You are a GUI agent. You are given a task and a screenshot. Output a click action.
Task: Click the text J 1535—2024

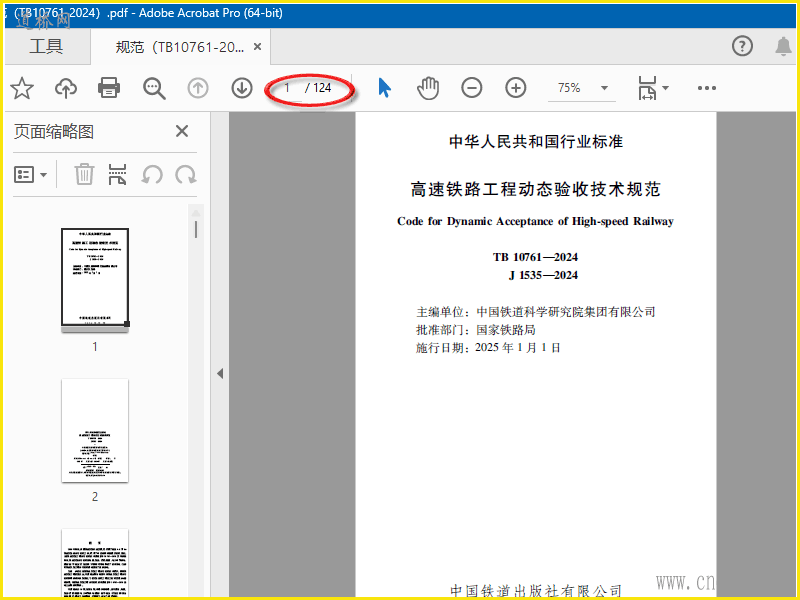pos(543,275)
